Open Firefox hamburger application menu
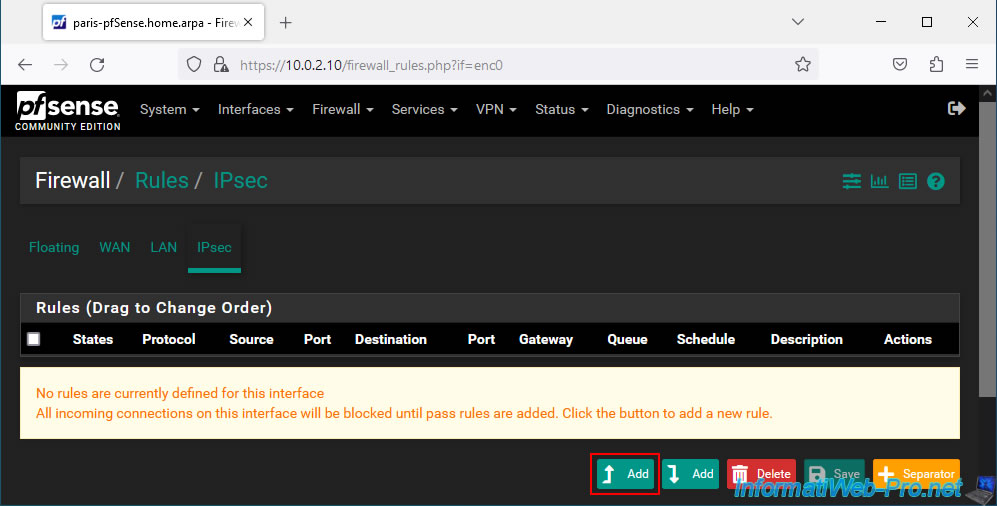This screenshot has width=997, height=506. click(972, 64)
